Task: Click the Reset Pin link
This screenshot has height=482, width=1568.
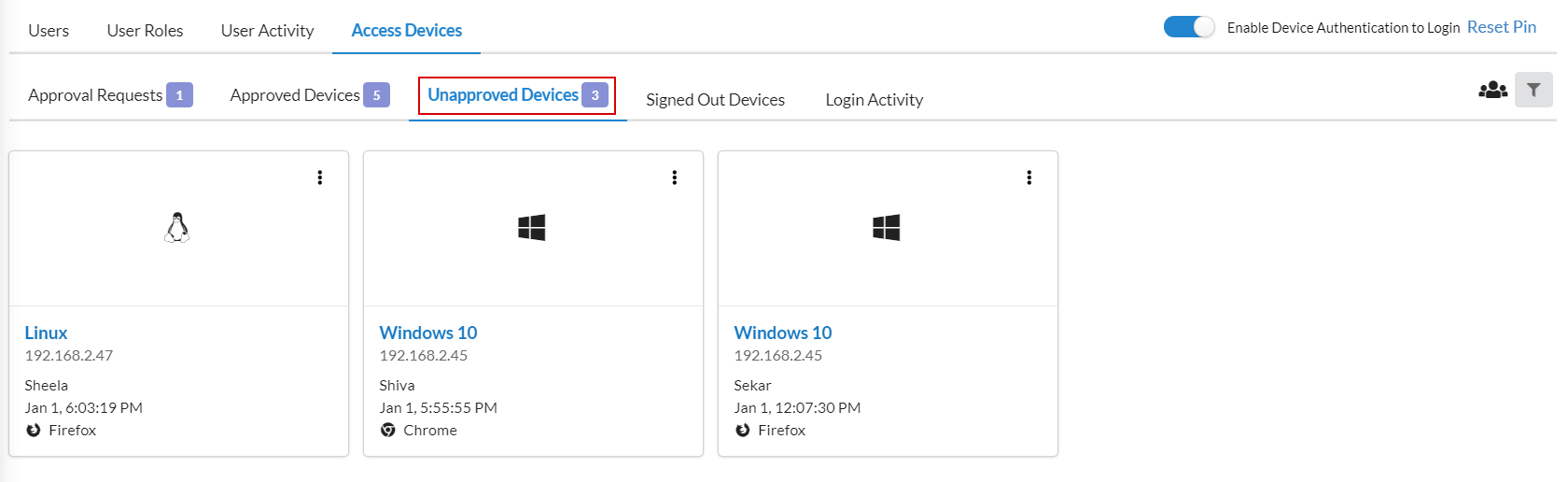Action: tap(1502, 27)
